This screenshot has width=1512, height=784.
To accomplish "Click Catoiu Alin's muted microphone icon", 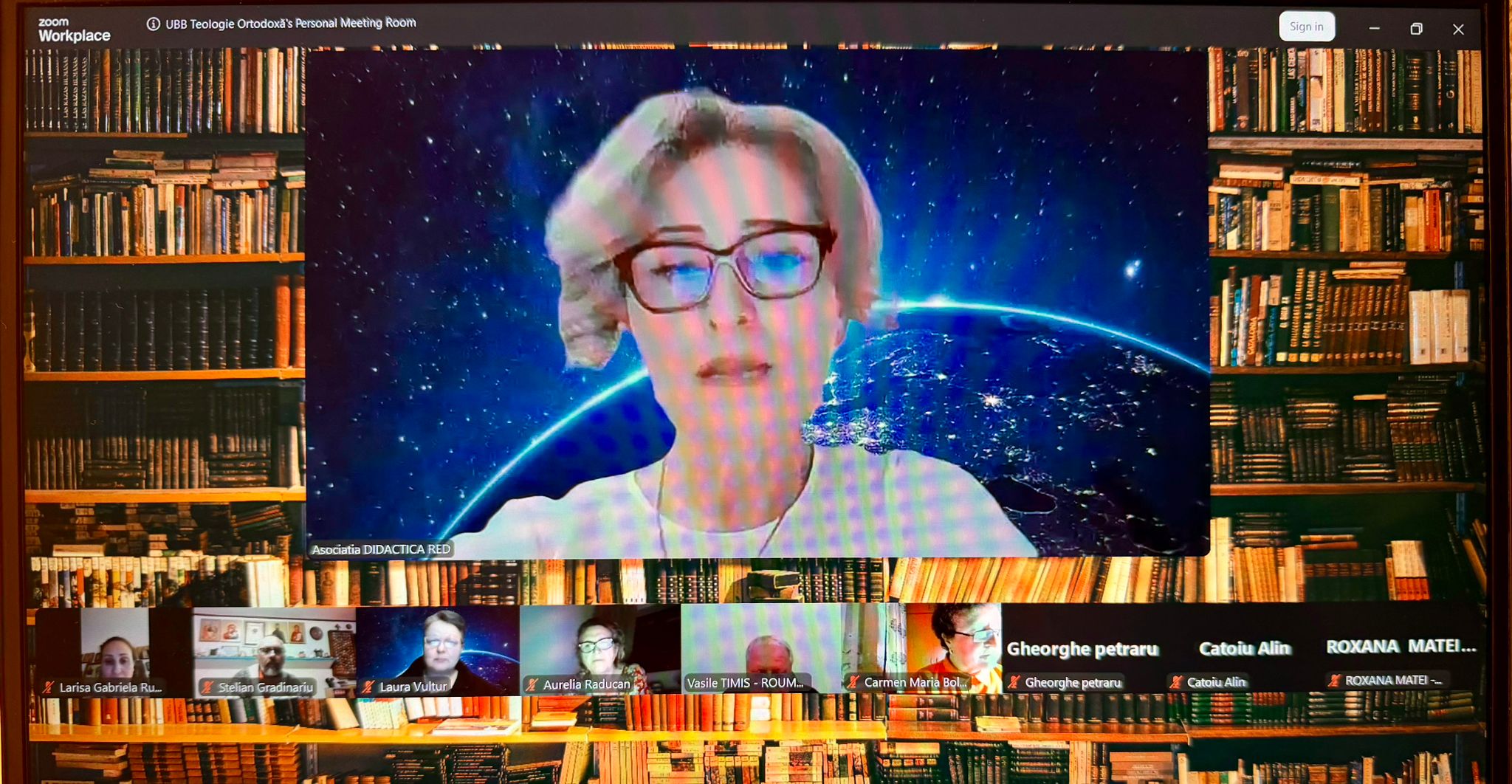I will pos(1176,682).
